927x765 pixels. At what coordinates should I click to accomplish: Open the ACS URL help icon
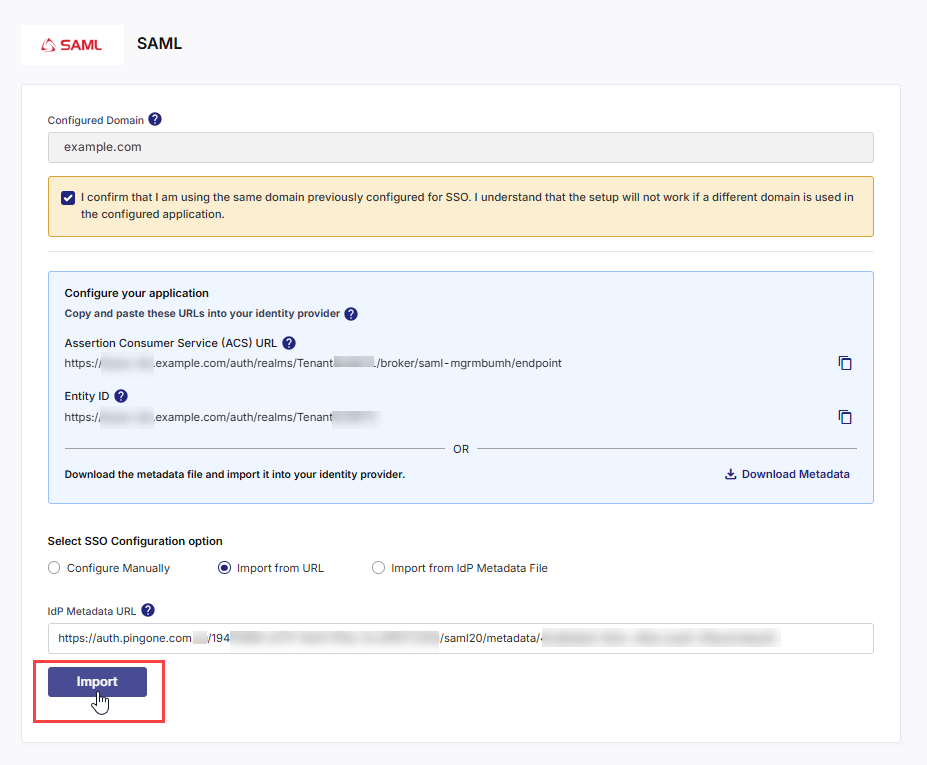click(288, 343)
